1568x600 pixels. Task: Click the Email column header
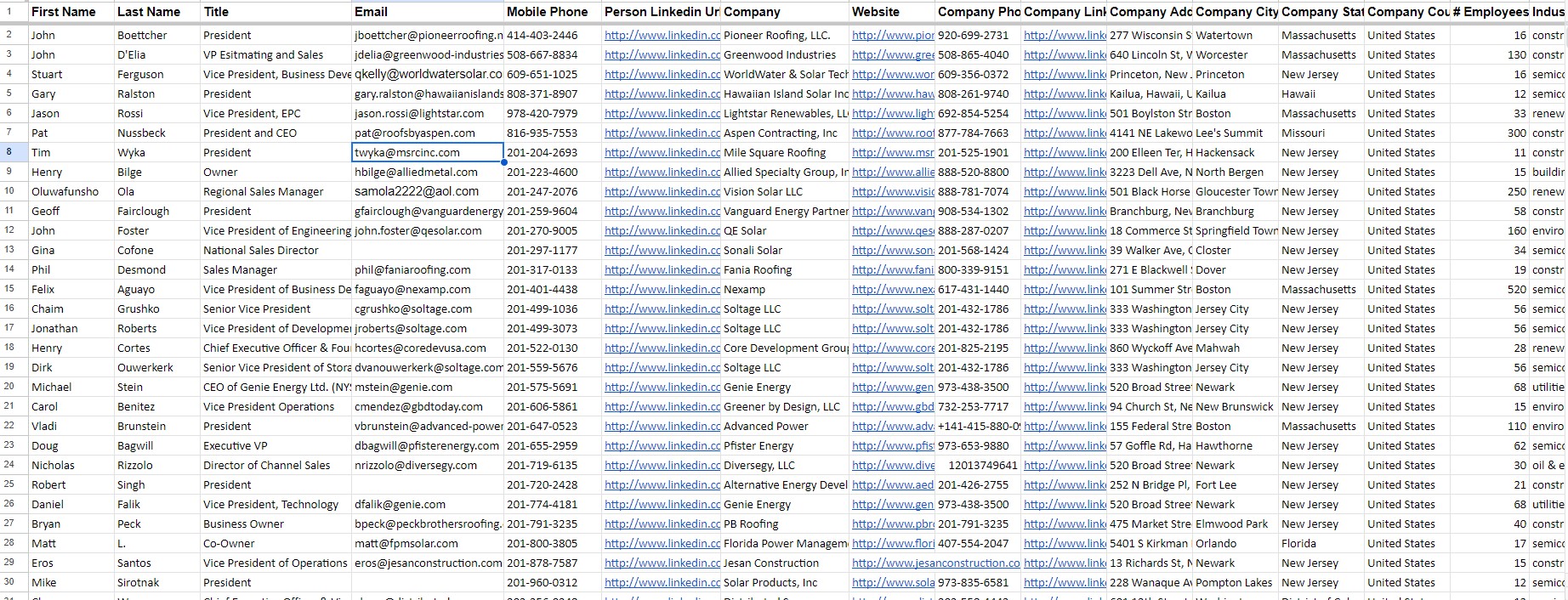pyautogui.click(x=428, y=12)
